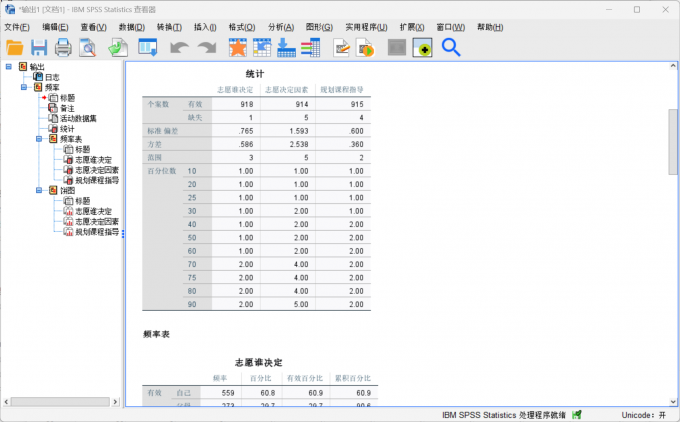Click the SPSS app icon in title bar
The width and height of the screenshot is (680, 422).
10,9
